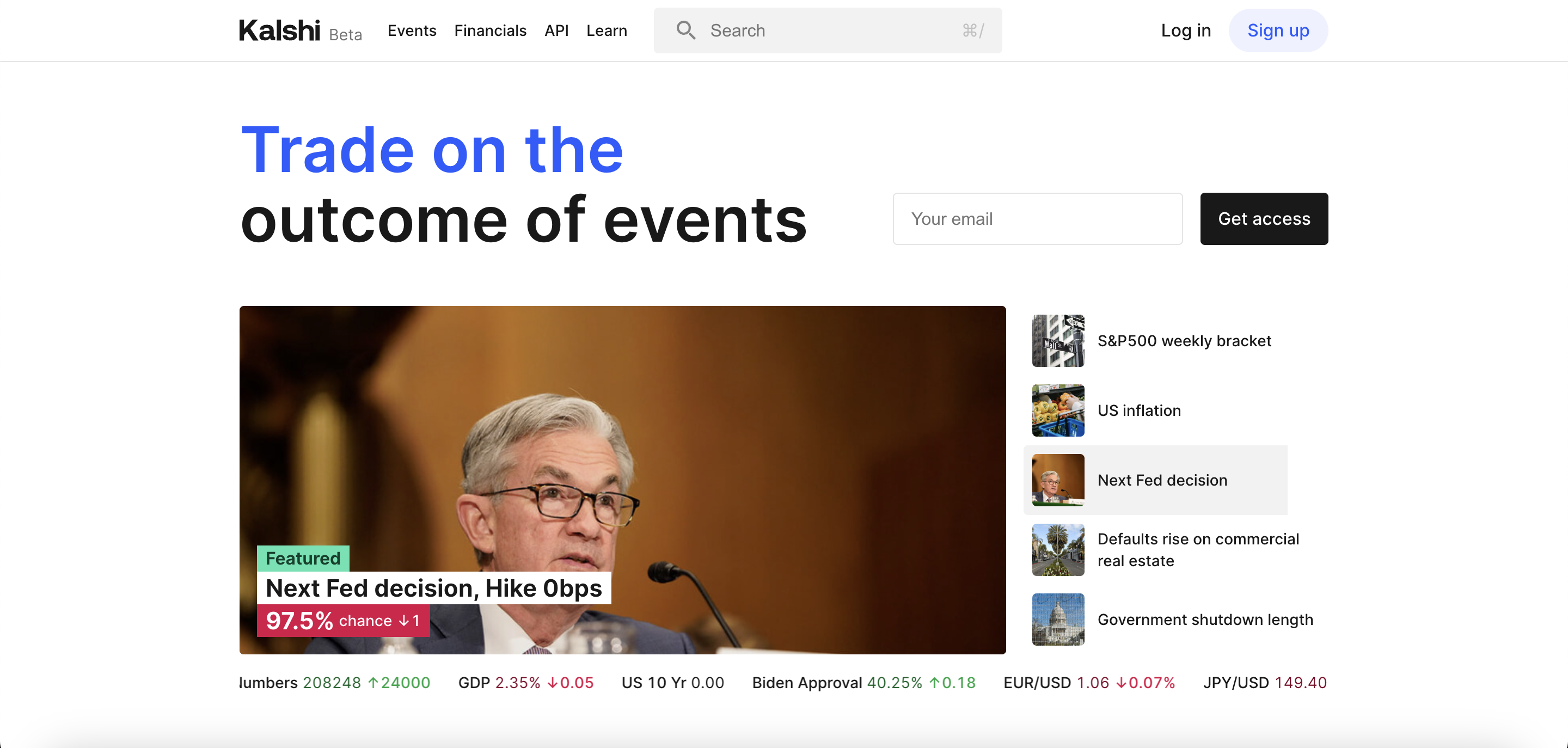Click the magnifying glass search icon

[685, 30]
